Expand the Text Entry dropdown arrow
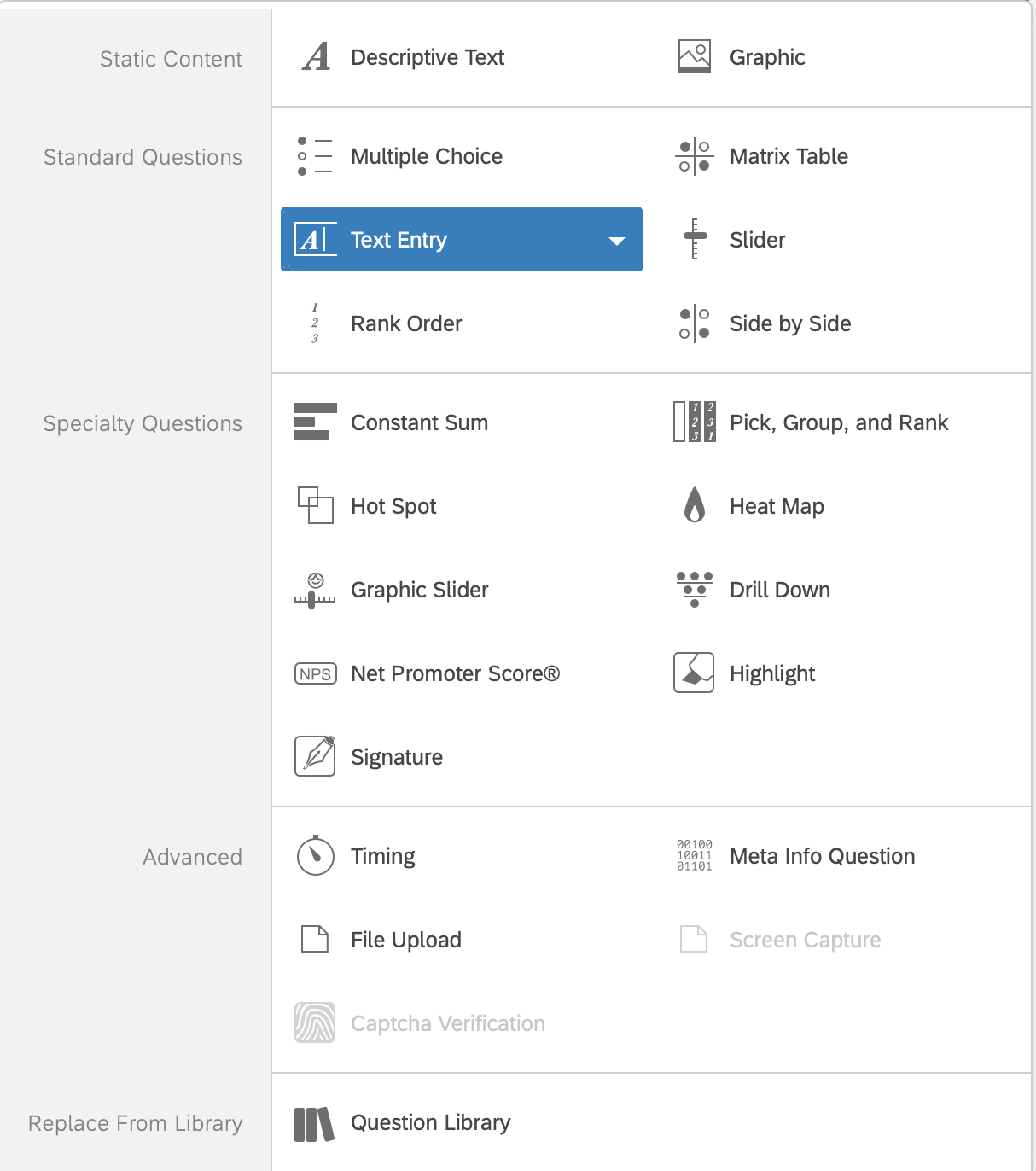 point(616,241)
